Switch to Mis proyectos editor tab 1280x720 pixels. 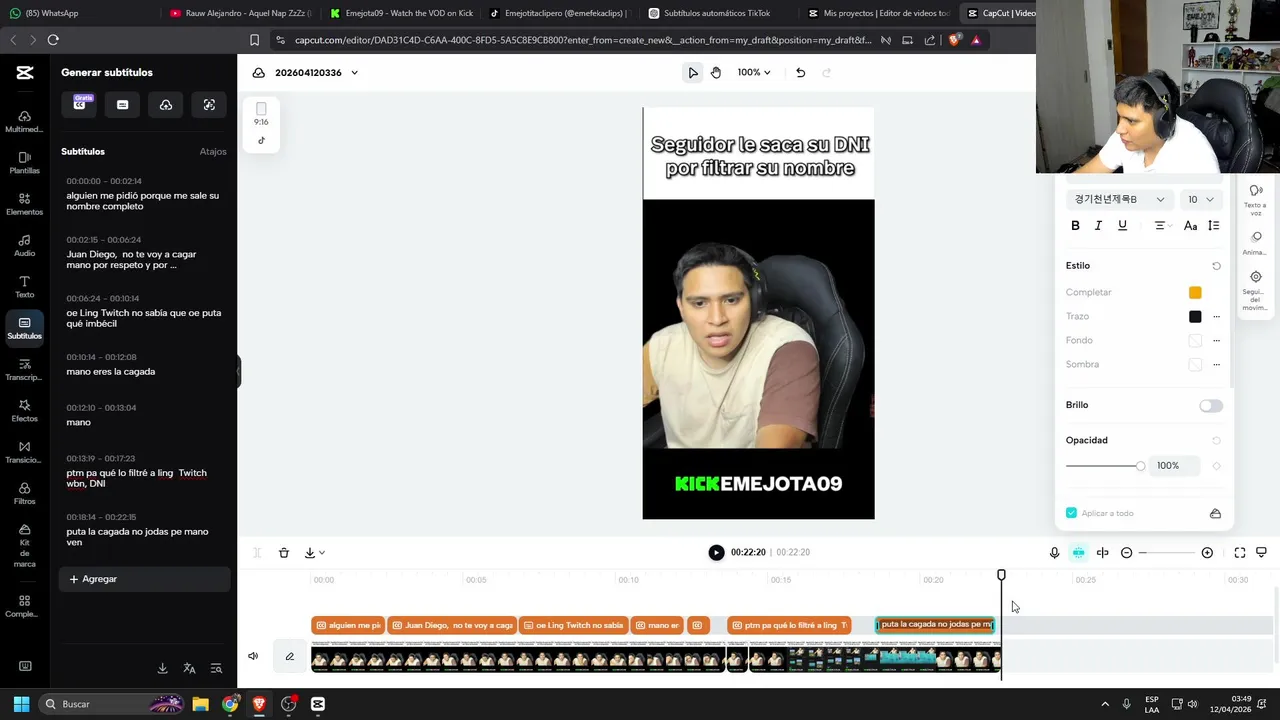878,13
